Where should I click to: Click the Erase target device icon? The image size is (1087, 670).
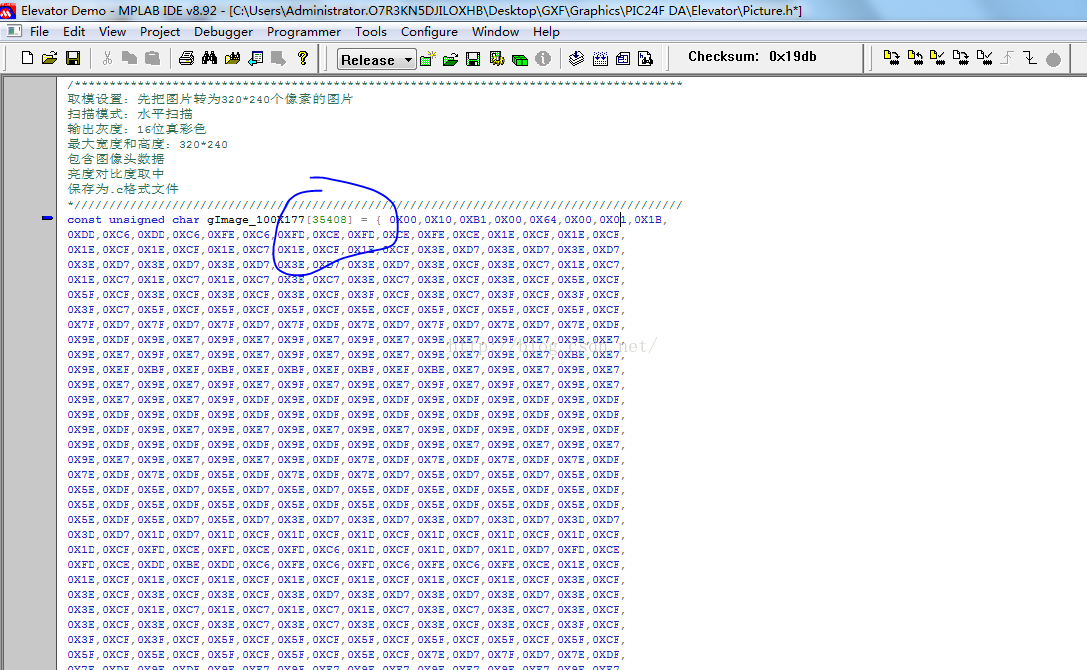coord(961,58)
